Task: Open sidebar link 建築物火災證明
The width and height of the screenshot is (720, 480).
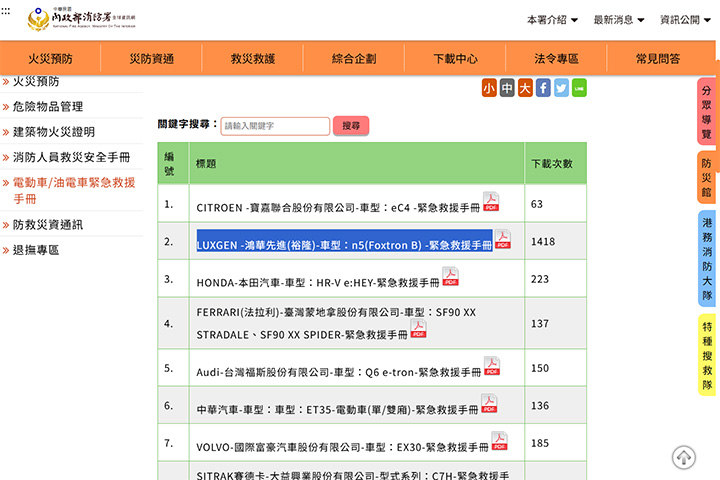Action: point(54,132)
